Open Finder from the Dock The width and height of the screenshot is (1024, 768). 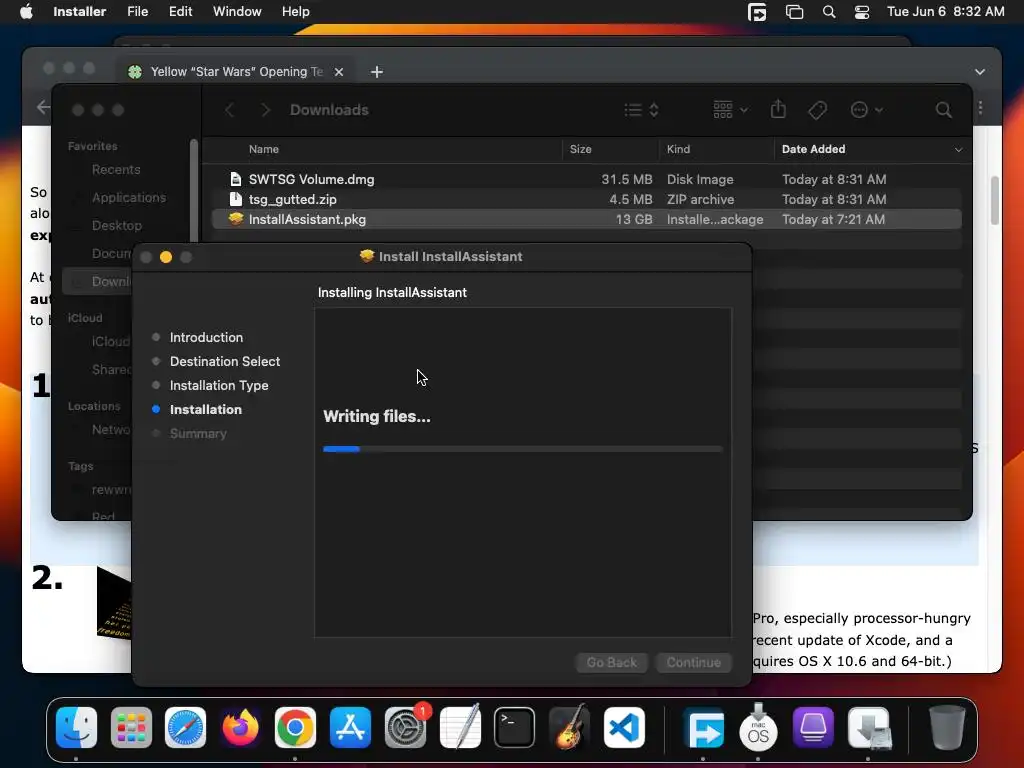click(x=76, y=728)
